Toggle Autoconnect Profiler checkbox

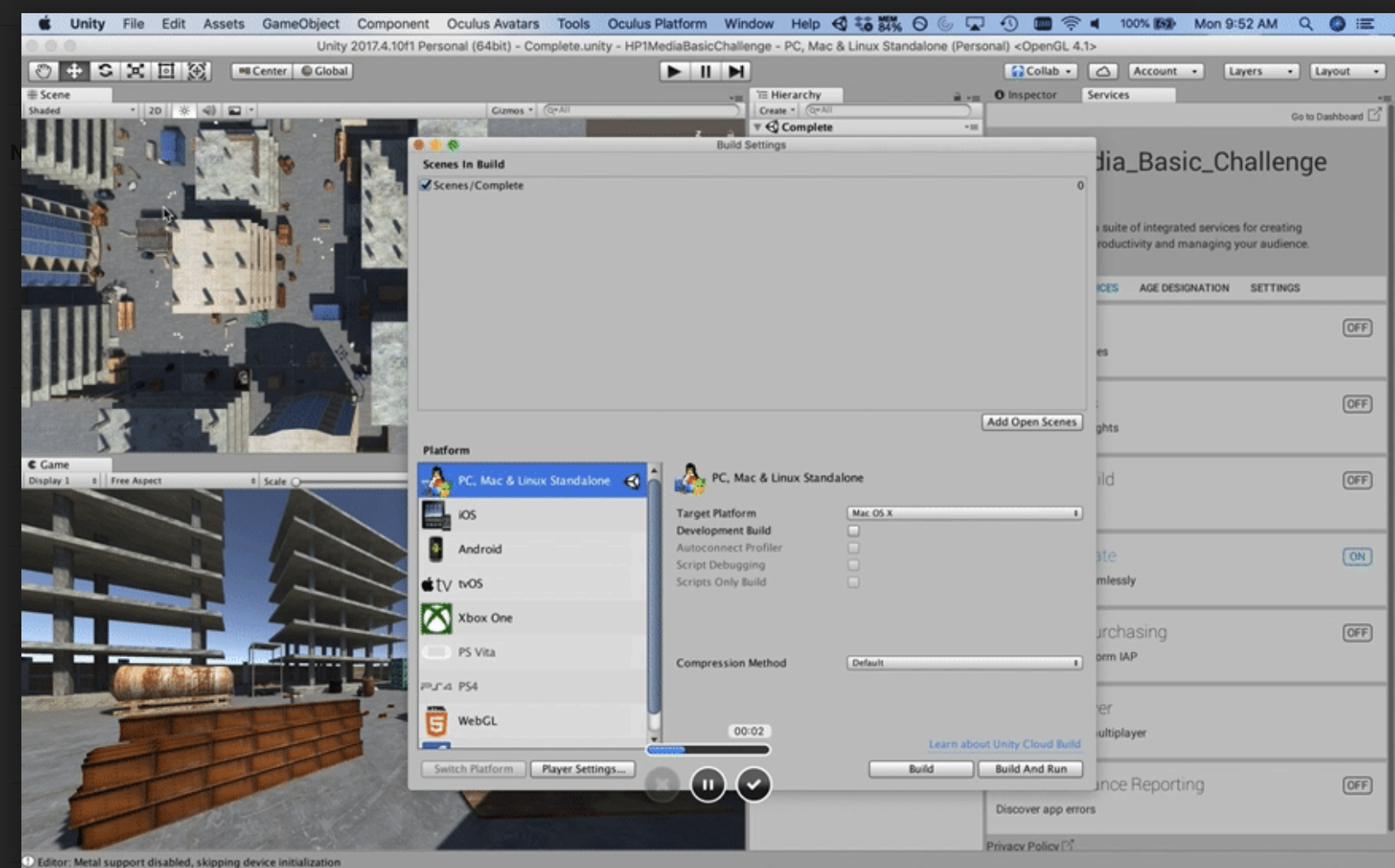(x=853, y=548)
